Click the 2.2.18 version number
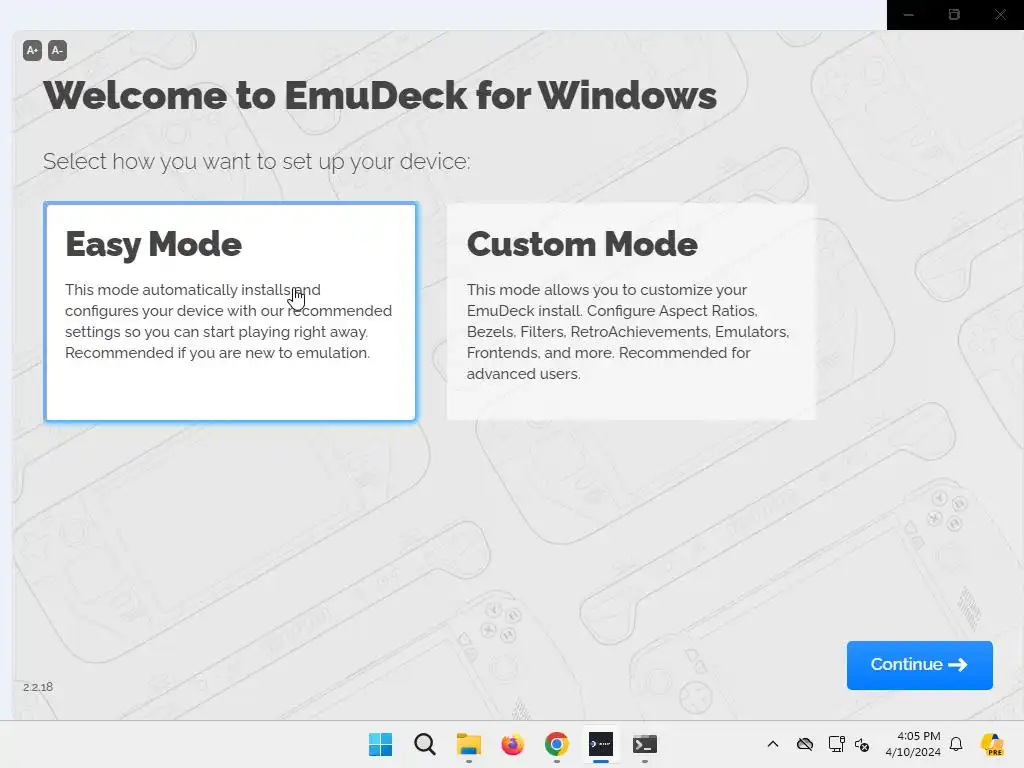The image size is (1024, 768). point(38,687)
